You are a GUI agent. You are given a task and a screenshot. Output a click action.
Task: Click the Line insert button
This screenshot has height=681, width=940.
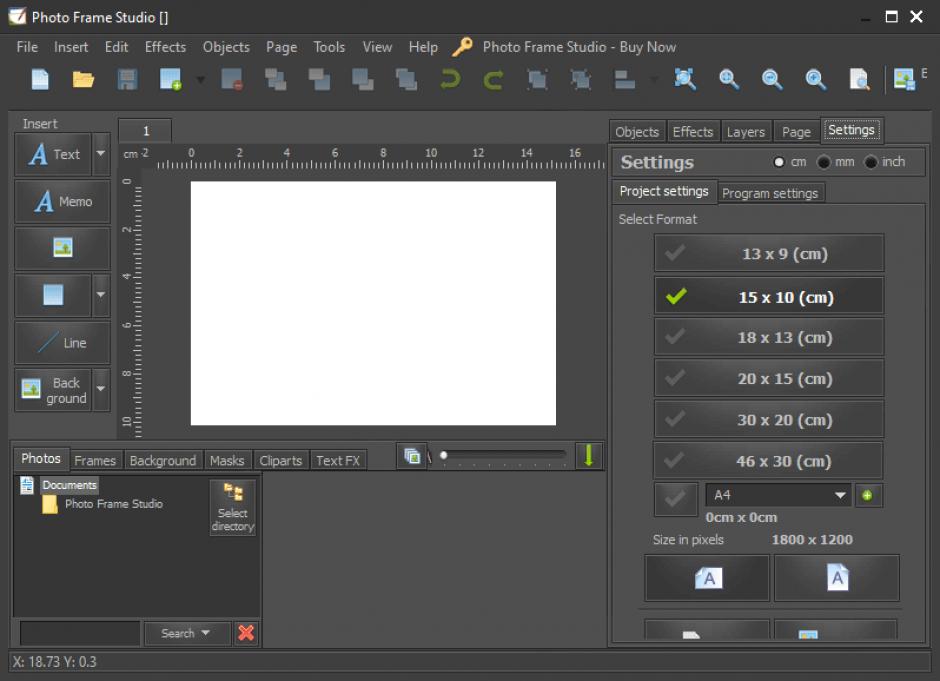pyautogui.click(x=62, y=343)
